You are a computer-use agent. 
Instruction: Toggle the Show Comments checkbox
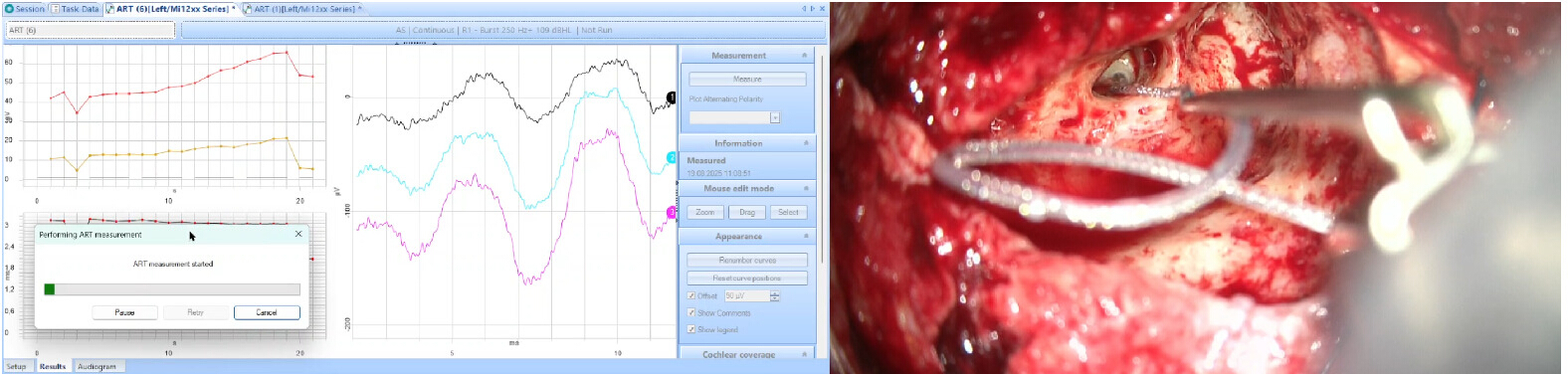pyautogui.click(x=691, y=312)
